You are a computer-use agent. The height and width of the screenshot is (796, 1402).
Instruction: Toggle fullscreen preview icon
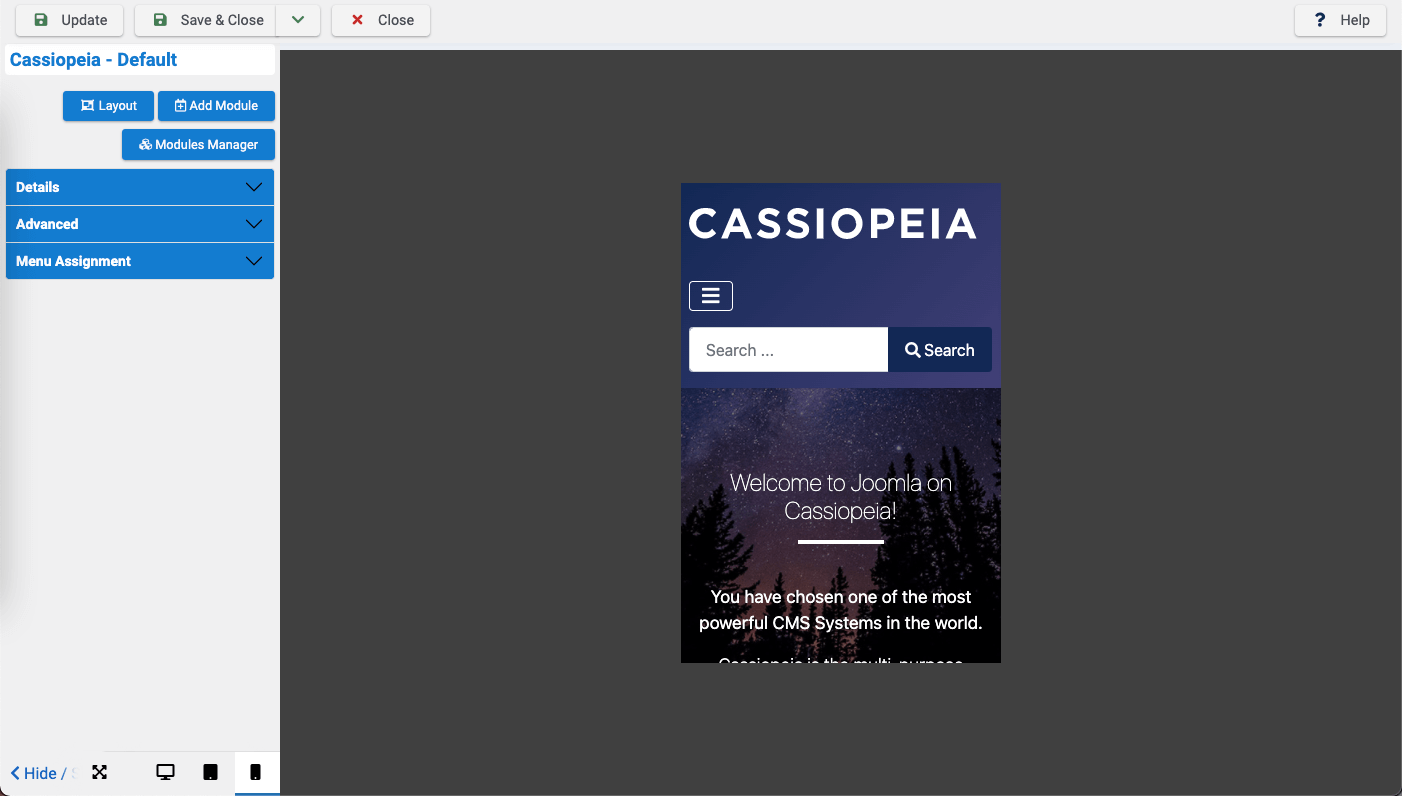[x=100, y=772]
